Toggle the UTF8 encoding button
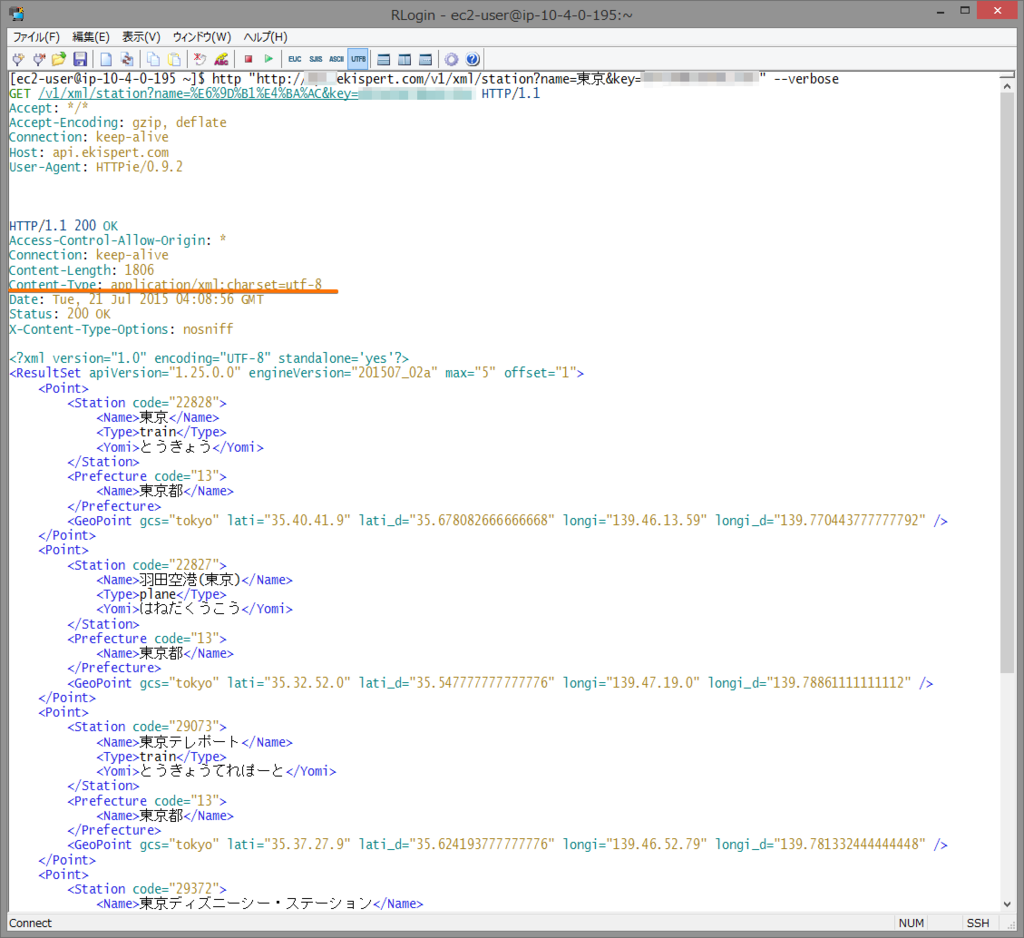 (x=358, y=59)
